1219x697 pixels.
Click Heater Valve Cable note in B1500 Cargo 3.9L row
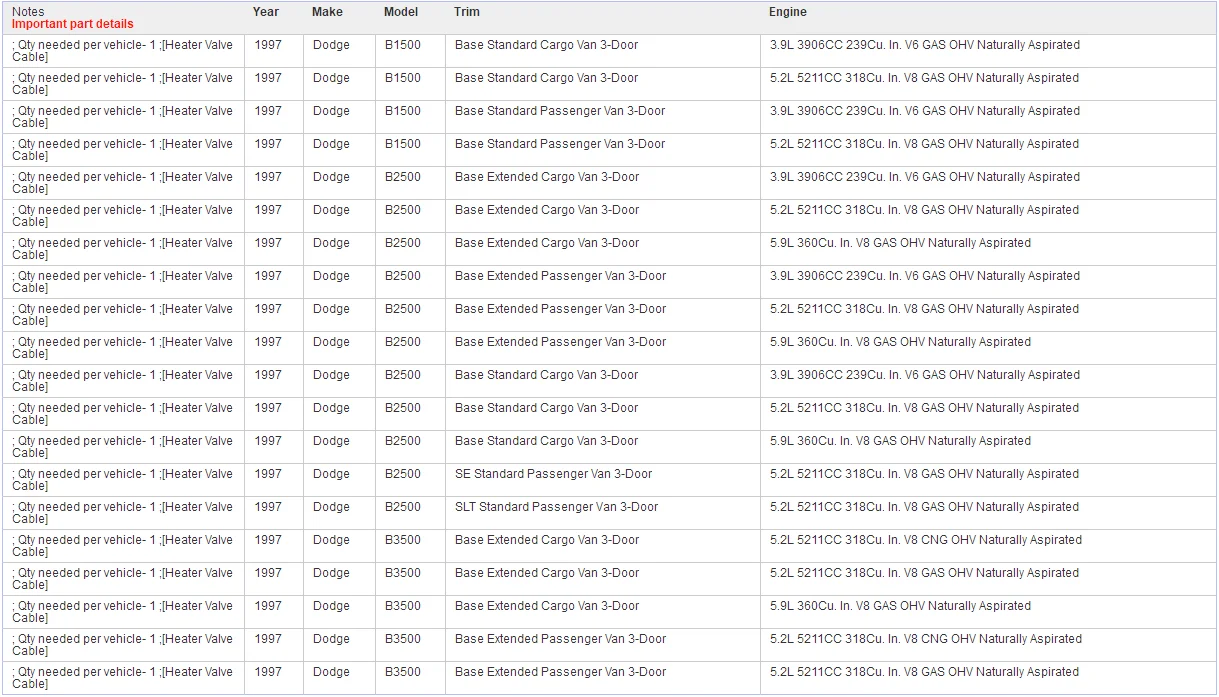tap(122, 51)
